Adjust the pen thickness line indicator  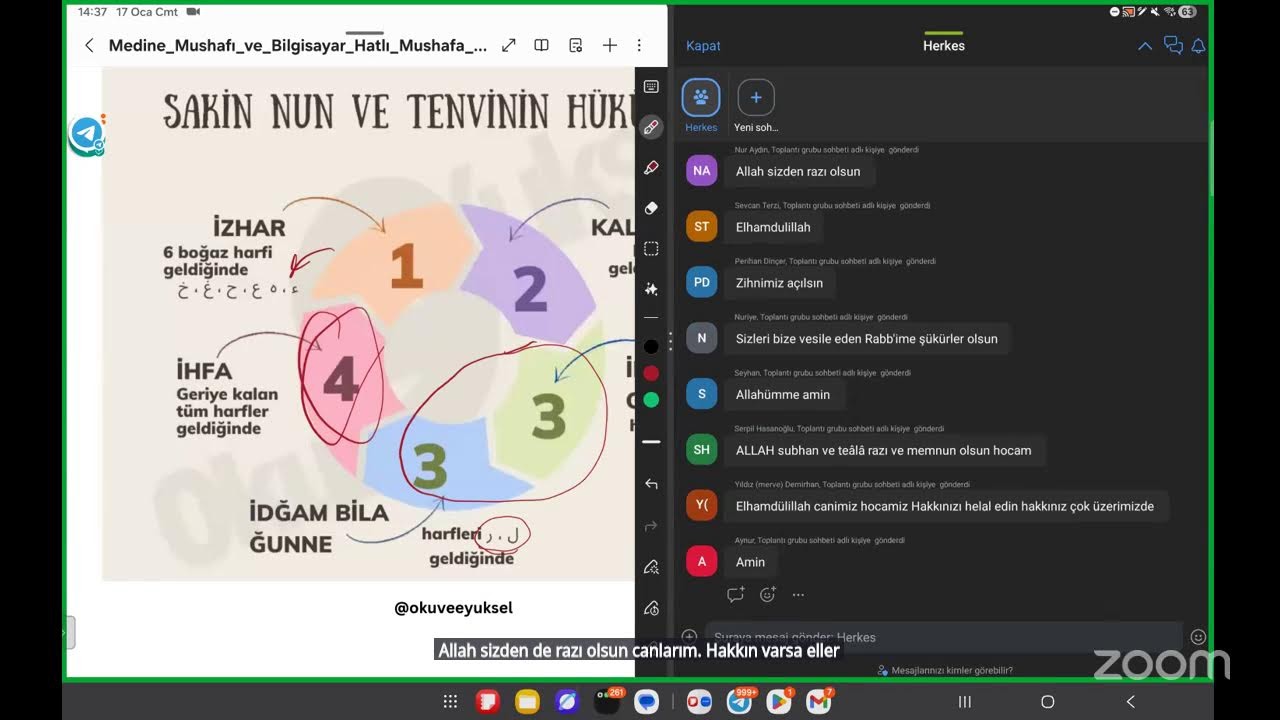[651, 441]
